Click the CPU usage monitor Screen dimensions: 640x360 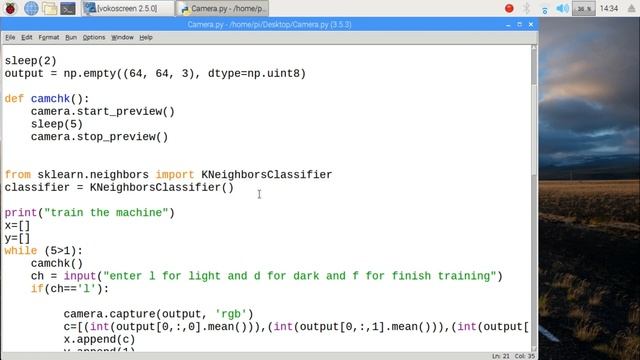584,9
